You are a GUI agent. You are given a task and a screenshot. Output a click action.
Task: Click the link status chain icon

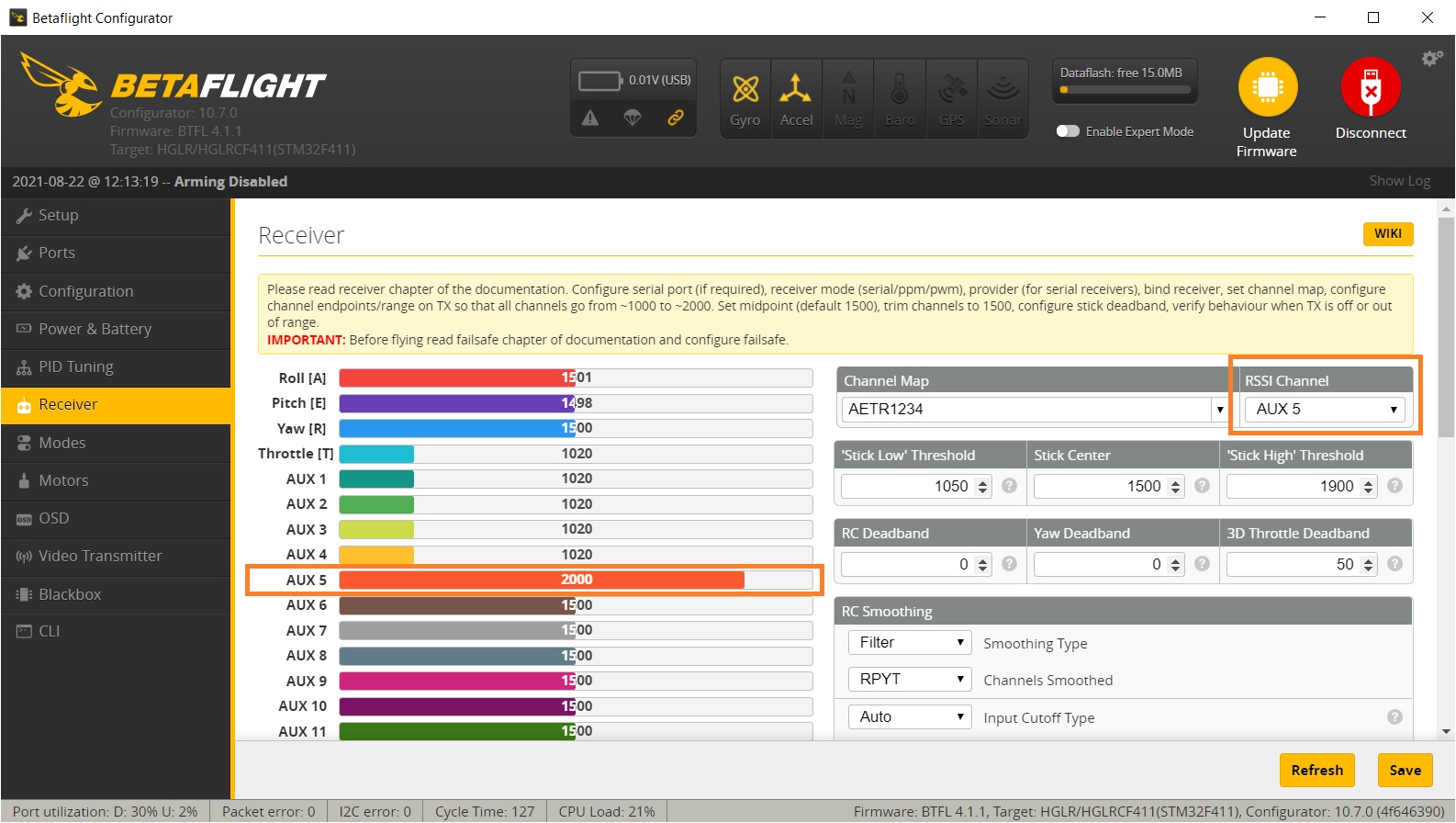pos(675,118)
